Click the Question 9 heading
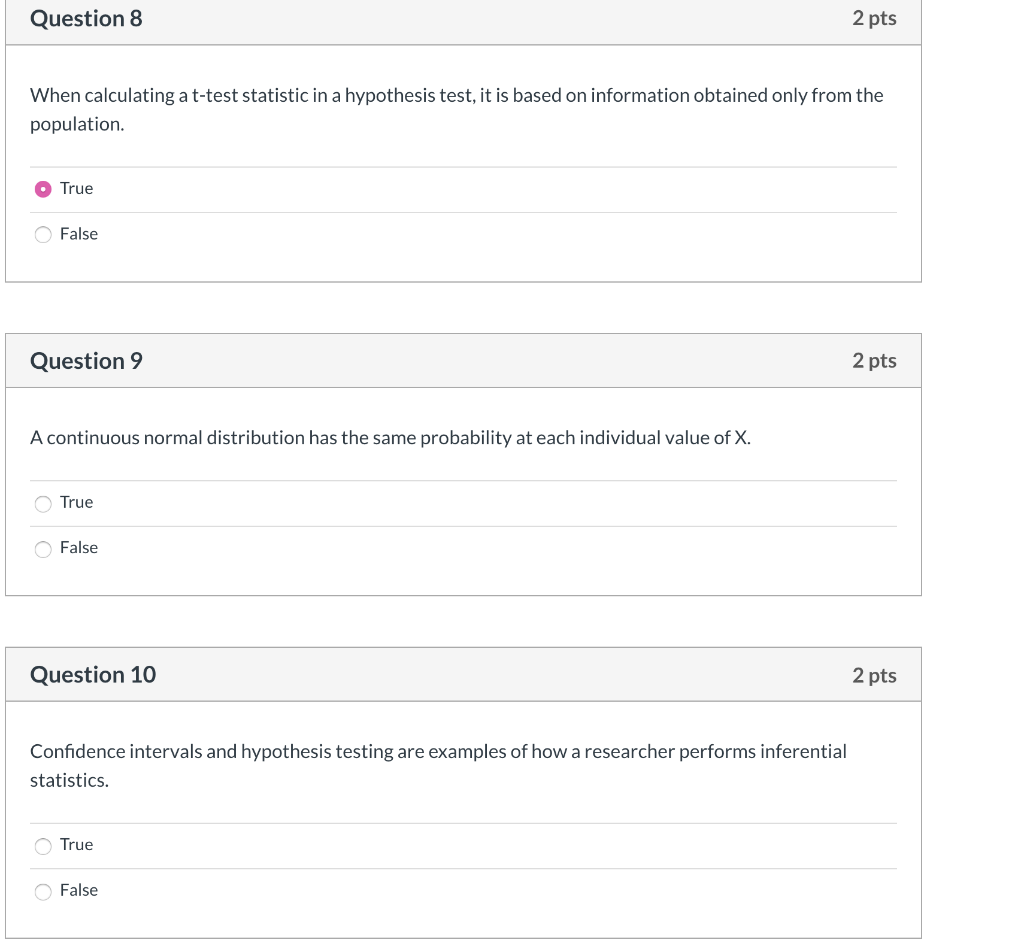Image resolution: width=1024 pixels, height=940 pixels. pos(86,361)
